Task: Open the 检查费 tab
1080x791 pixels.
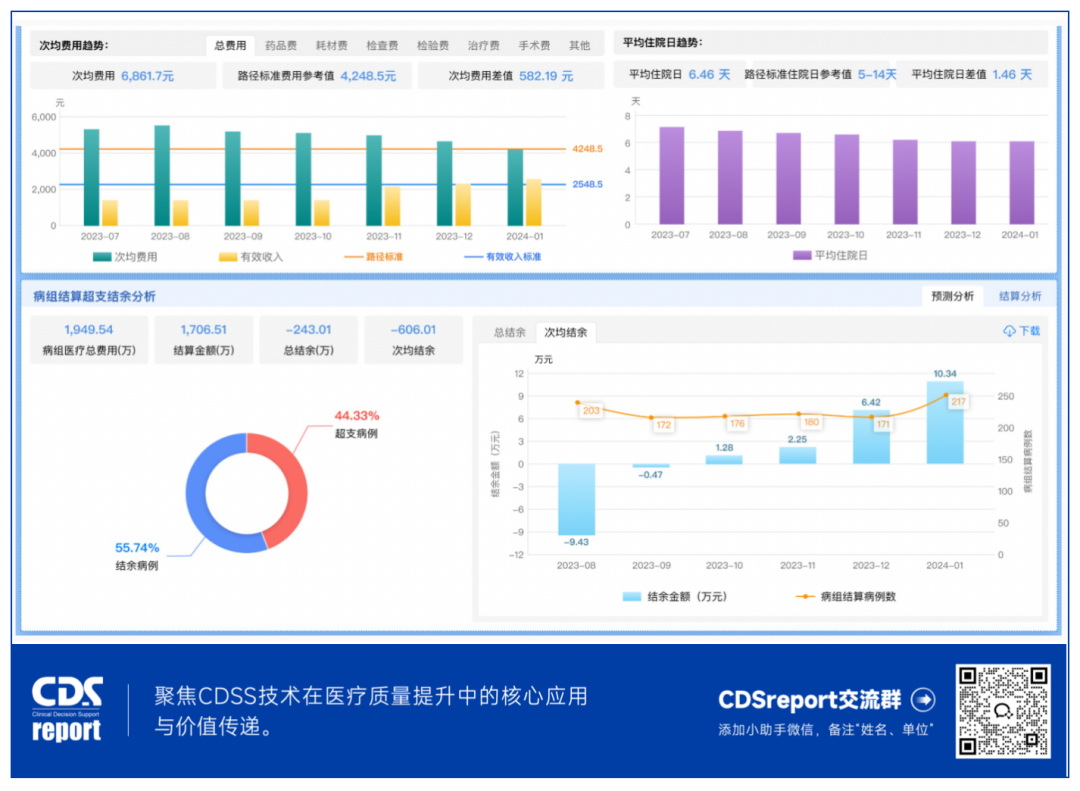Action: [382, 45]
